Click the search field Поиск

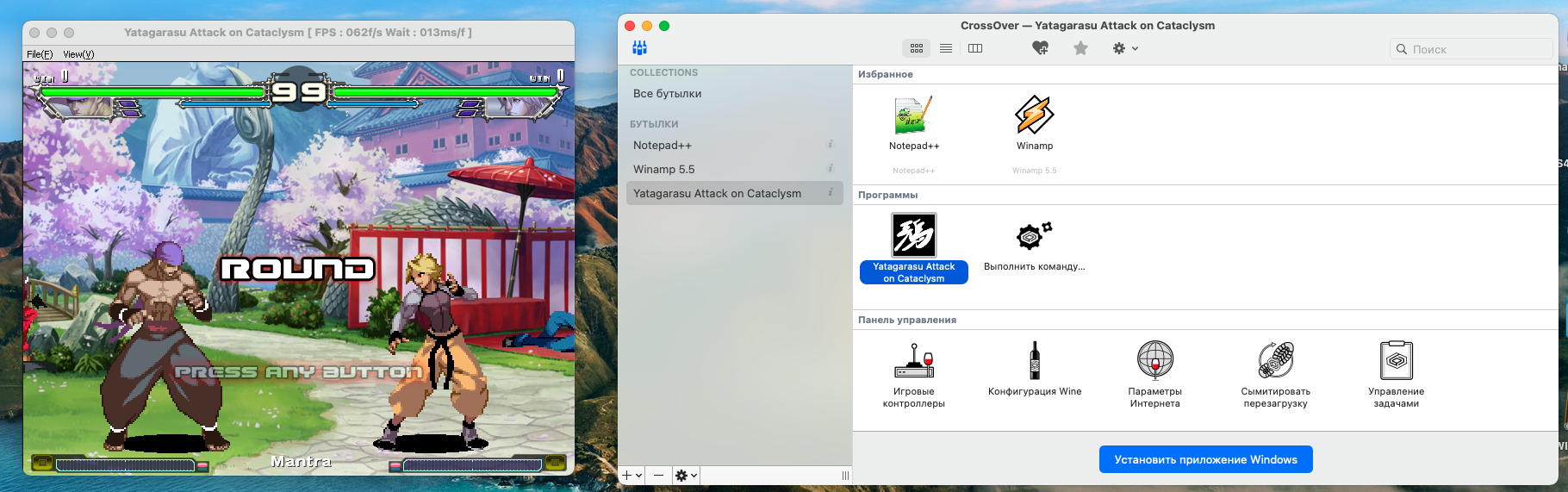1472,49
